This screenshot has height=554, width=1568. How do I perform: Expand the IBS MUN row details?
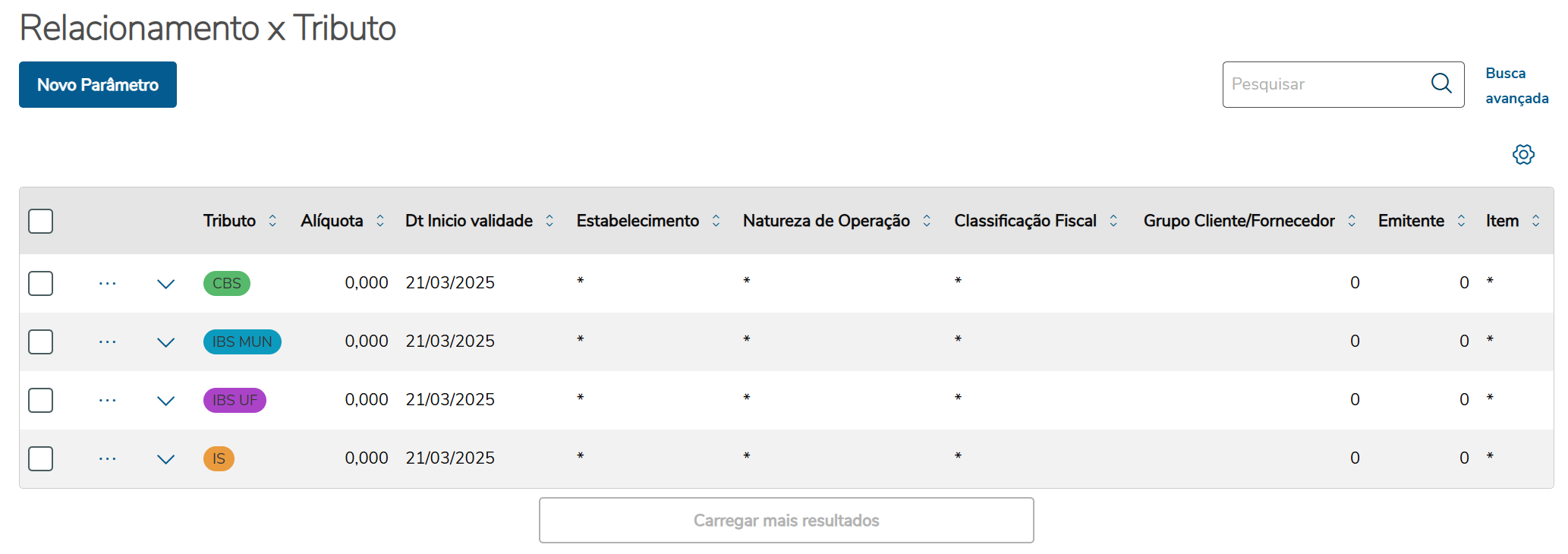coord(165,343)
